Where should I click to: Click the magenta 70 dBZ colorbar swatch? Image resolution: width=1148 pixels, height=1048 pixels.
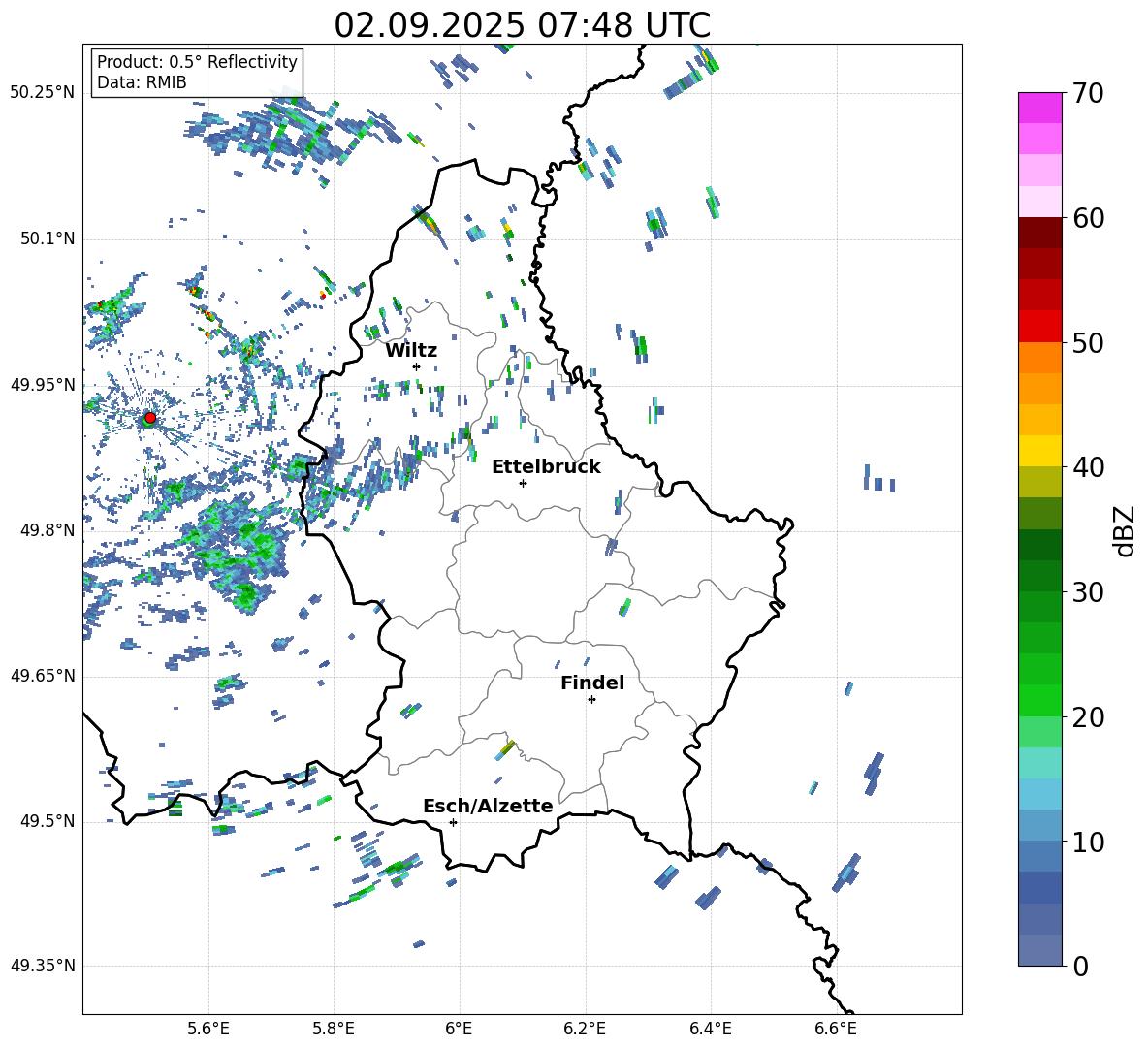click(1039, 108)
